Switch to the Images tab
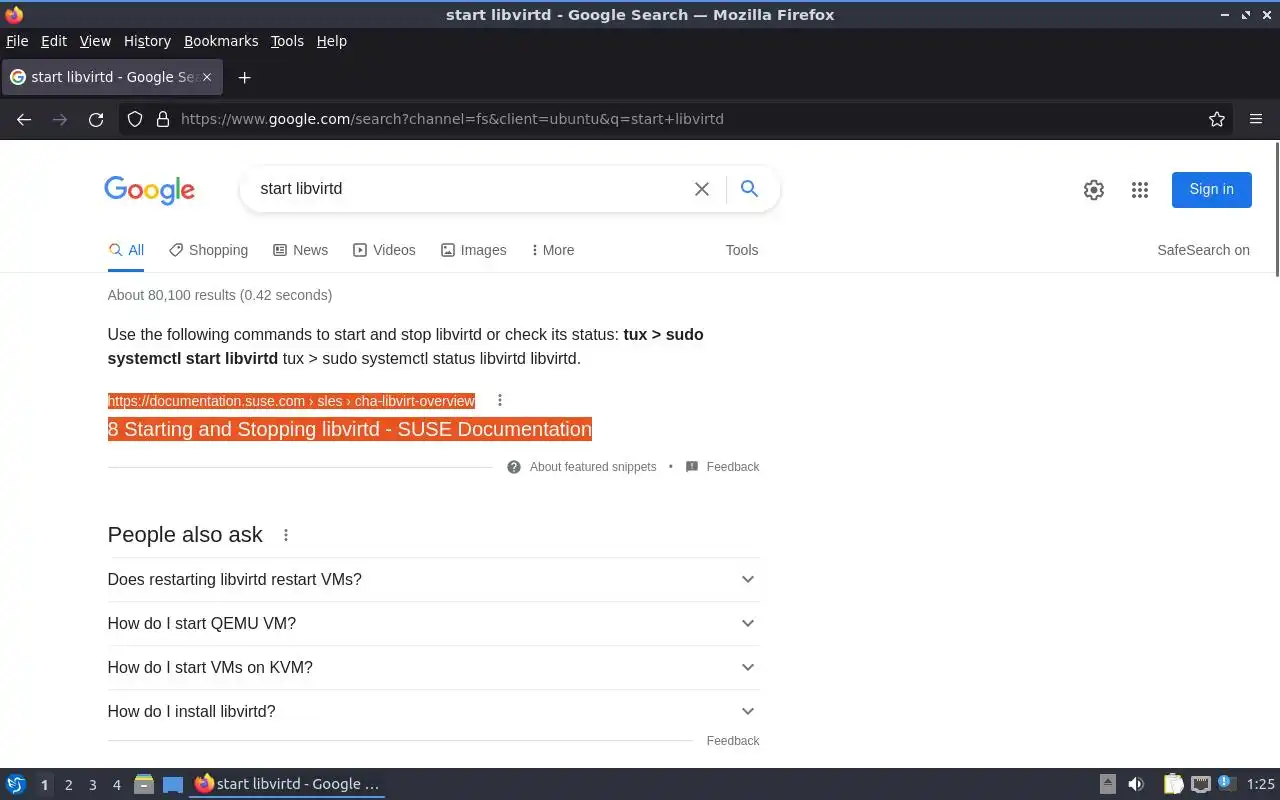Image resolution: width=1280 pixels, height=800 pixels. pyautogui.click(x=473, y=250)
